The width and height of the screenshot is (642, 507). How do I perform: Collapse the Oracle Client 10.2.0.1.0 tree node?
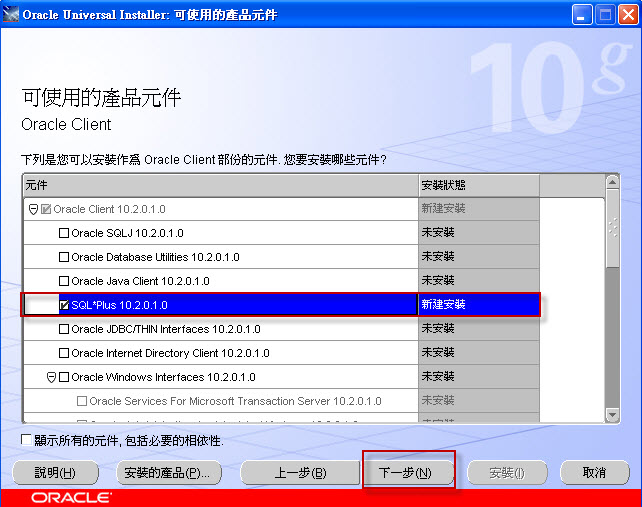pos(34,210)
